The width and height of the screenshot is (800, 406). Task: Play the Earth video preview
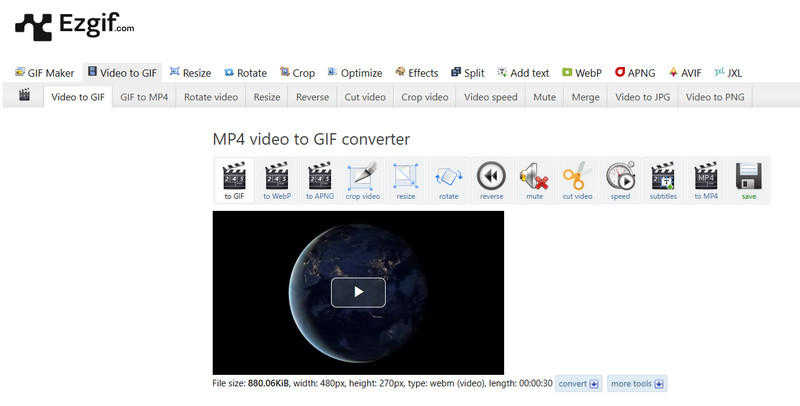(358, 292)
